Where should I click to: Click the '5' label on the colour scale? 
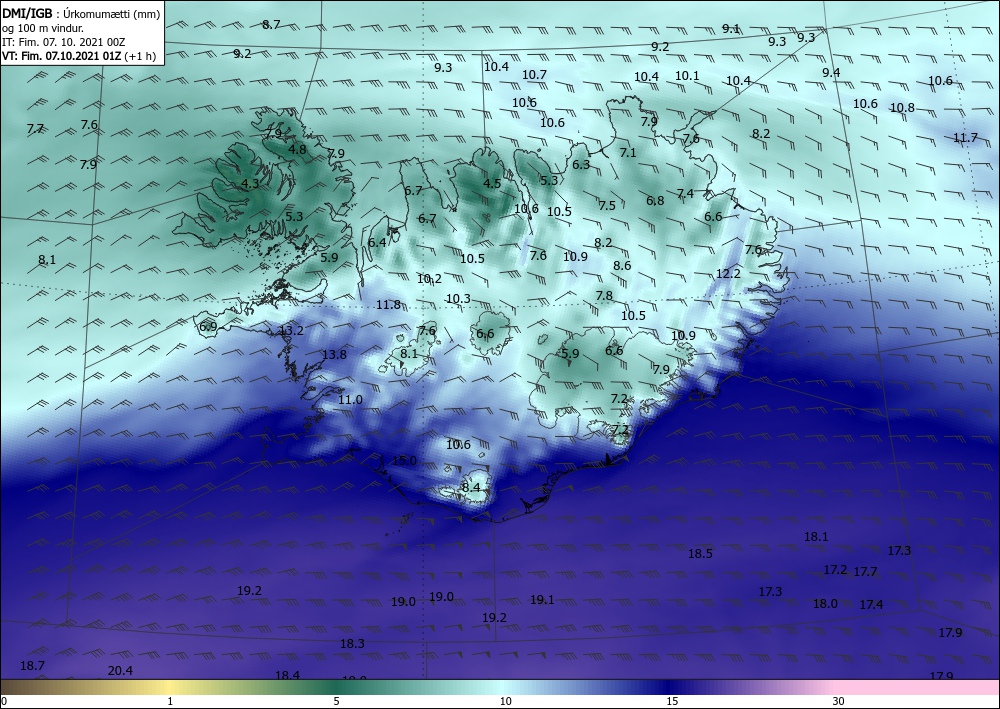pos(336,701)
